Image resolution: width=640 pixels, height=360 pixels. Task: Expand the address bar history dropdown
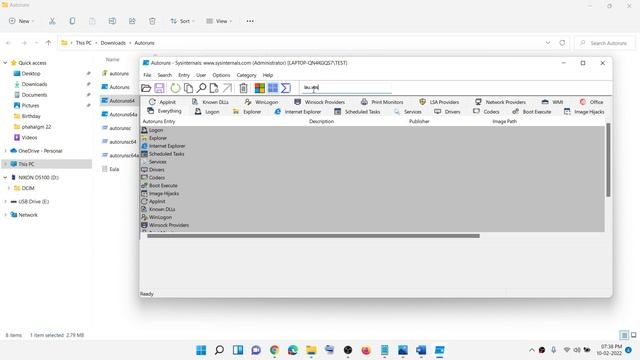(548, 43)
